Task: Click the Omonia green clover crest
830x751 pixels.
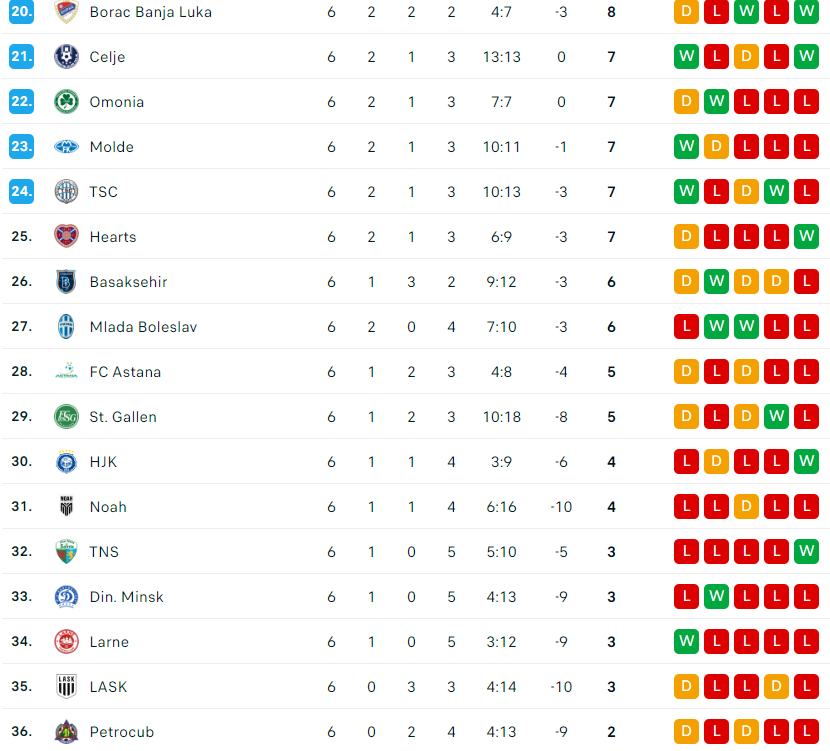Action: [x=66, y=102]
